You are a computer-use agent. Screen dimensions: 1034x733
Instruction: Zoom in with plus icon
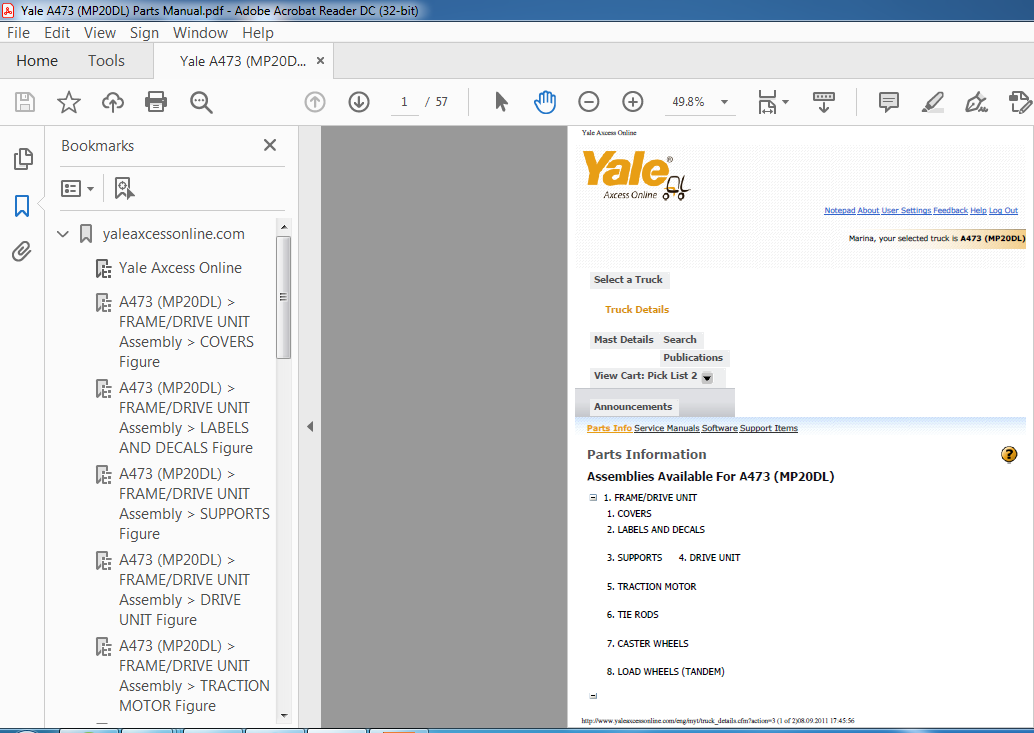(x=632, y=102)
